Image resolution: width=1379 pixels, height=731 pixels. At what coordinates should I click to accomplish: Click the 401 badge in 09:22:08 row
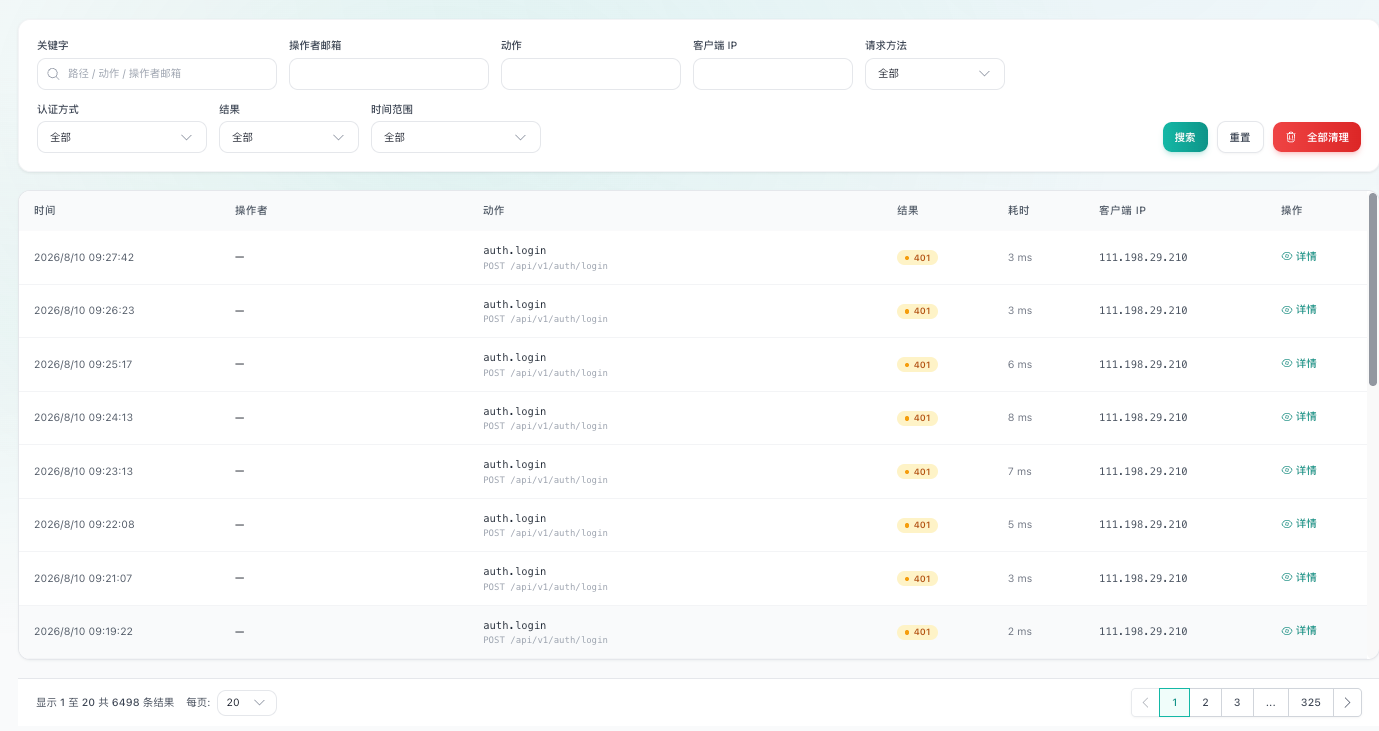tap(917, 525)
